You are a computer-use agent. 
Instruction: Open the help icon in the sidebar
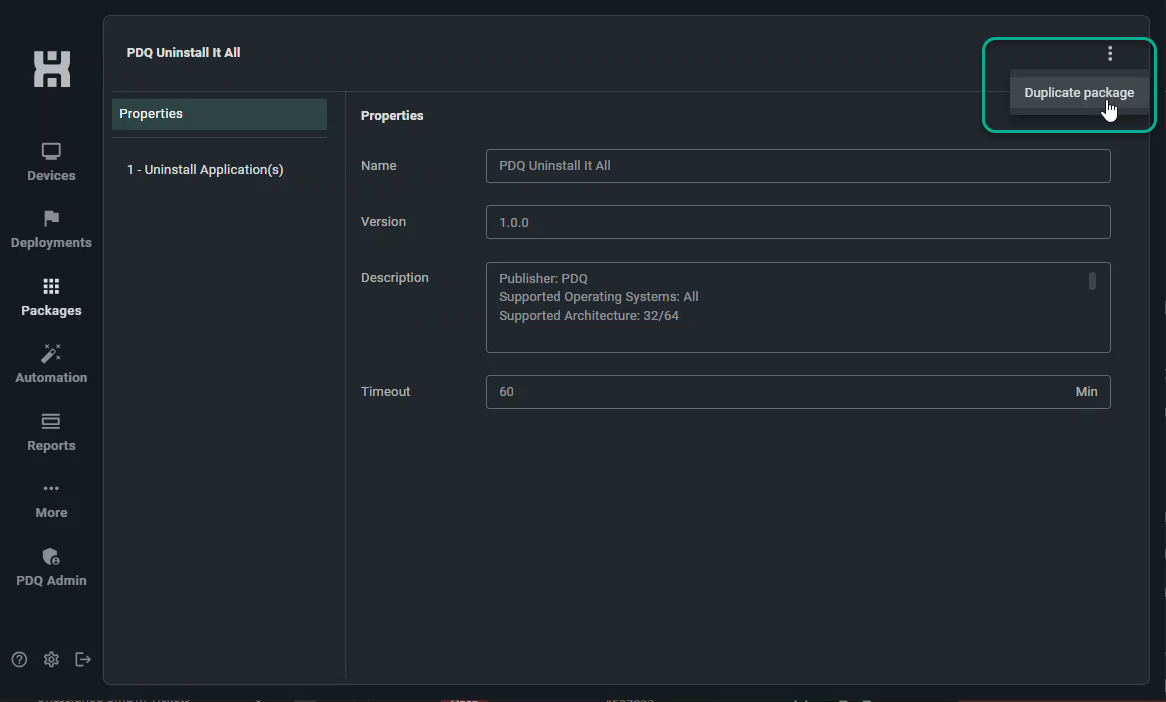[x=18, y=659]
